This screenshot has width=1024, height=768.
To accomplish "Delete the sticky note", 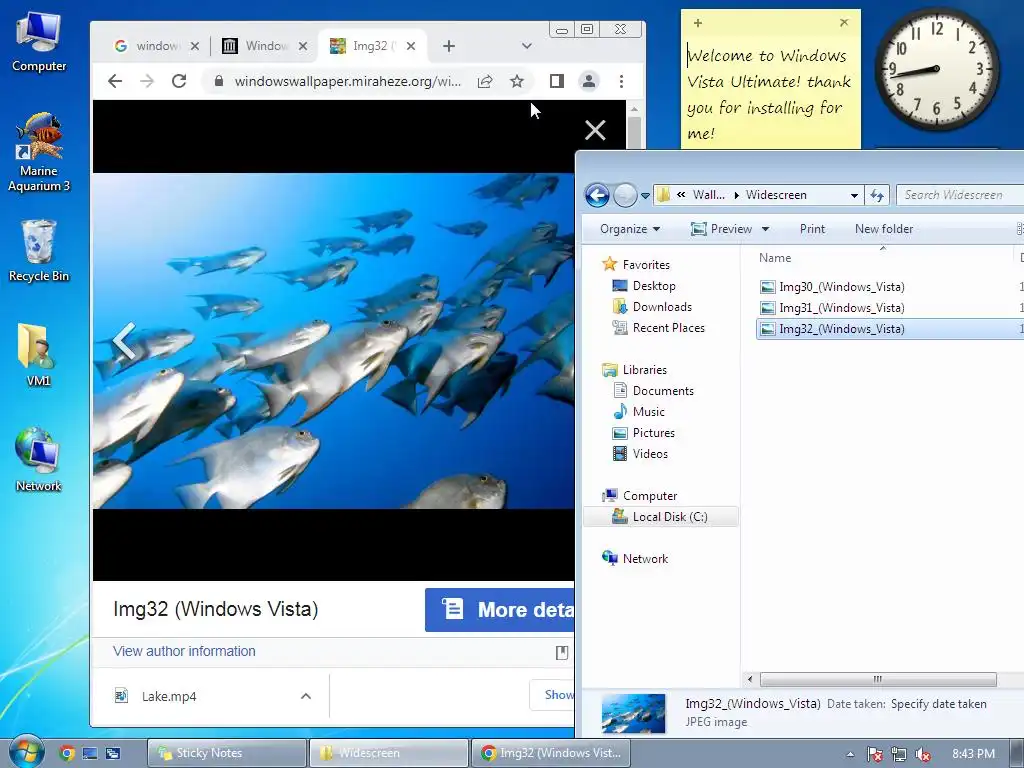I will pyautogui.click(x=844, y=23).
